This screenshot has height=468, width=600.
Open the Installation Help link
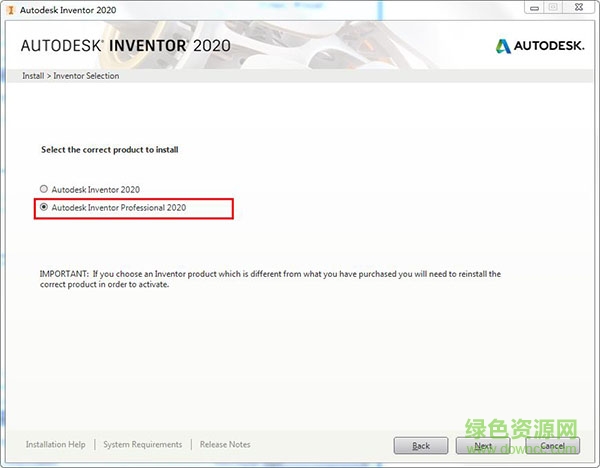tap(56, 444)
